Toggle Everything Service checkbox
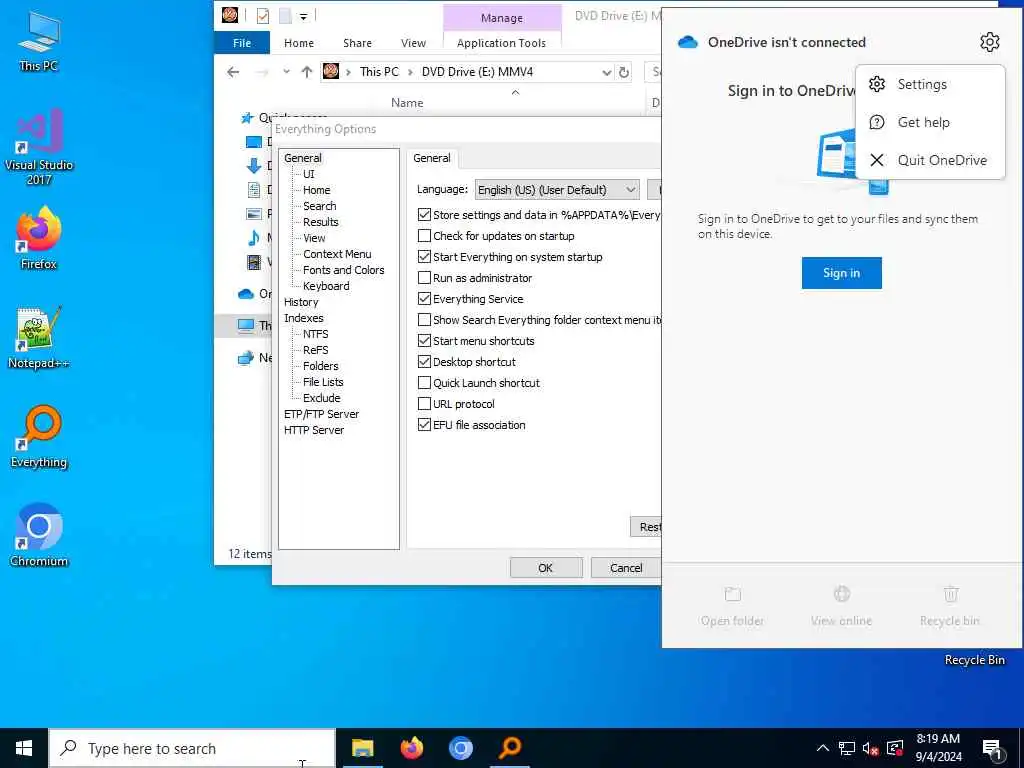Screen dimensions: 1024x768 (x=424, y=298)
